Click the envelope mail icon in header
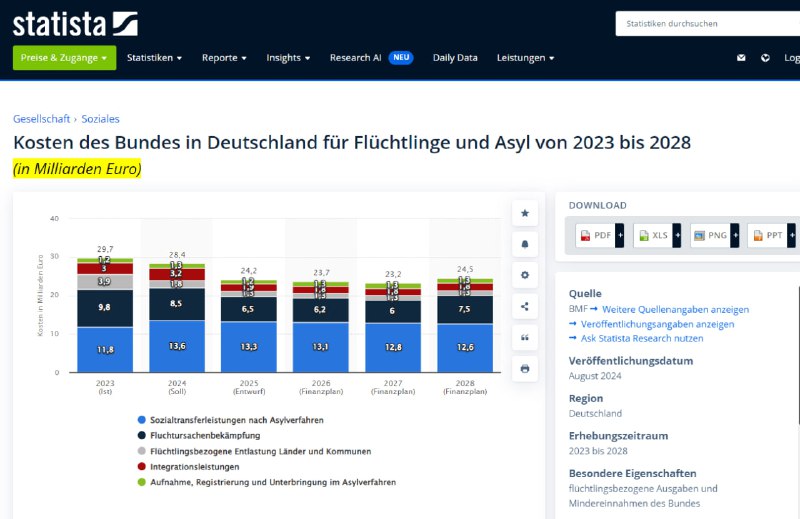Image resolution: width=800 pixels, height=519 pixels. [x=741, y=58]
